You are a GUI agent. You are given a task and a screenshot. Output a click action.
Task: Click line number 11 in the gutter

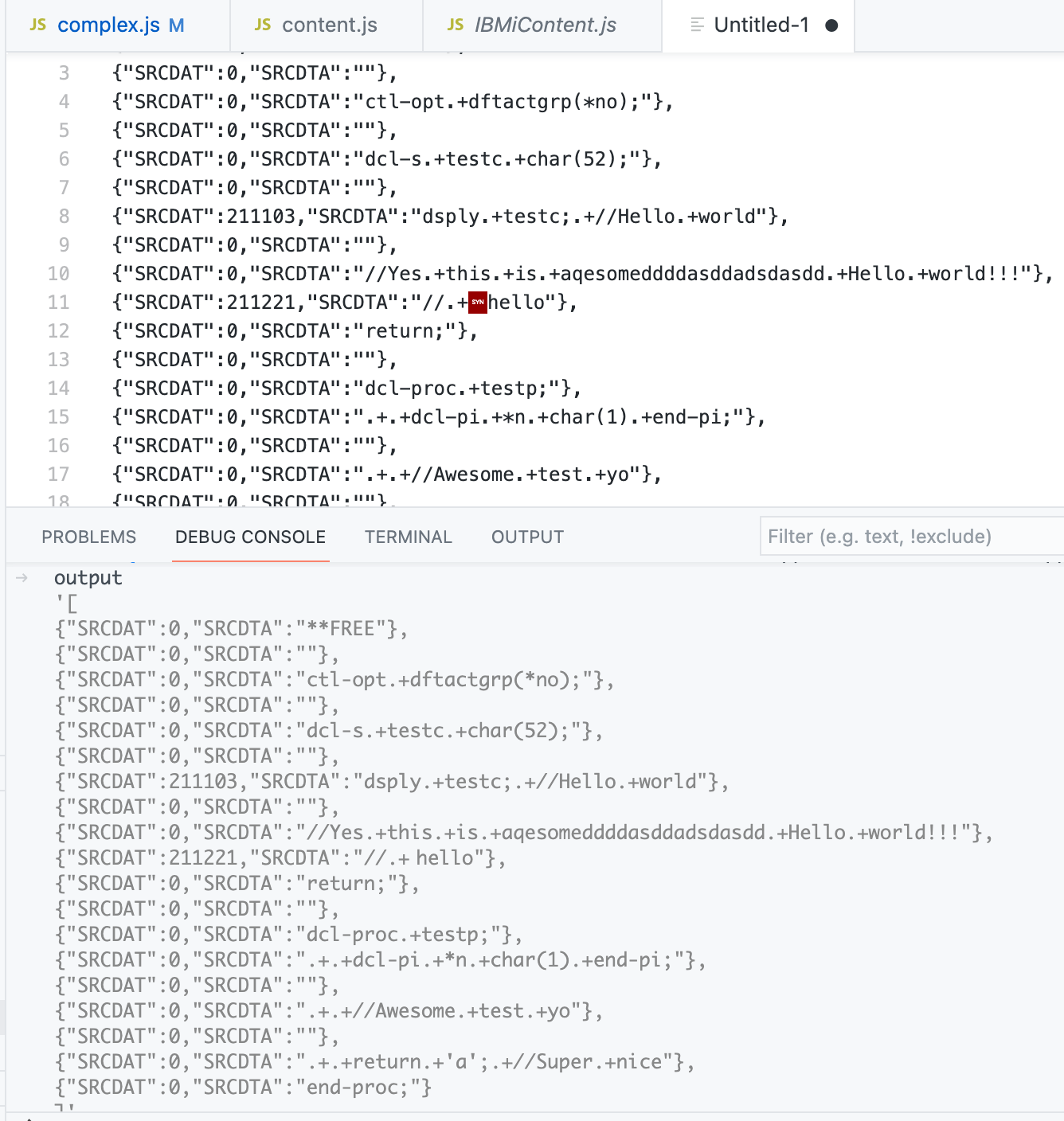(57, 303)
